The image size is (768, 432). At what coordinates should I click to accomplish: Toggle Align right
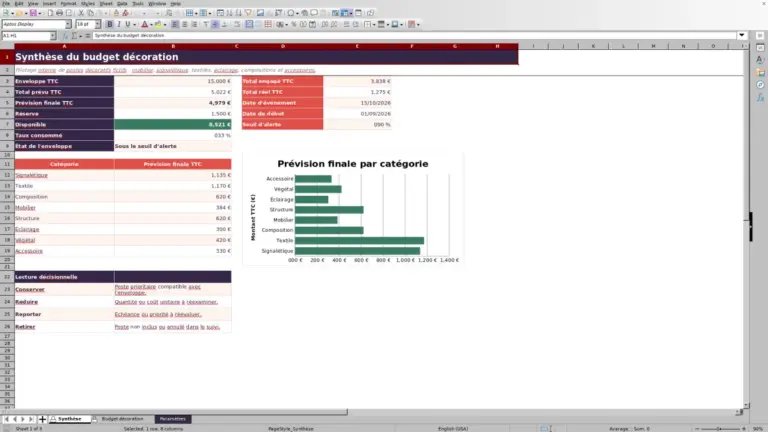[194, 24]
